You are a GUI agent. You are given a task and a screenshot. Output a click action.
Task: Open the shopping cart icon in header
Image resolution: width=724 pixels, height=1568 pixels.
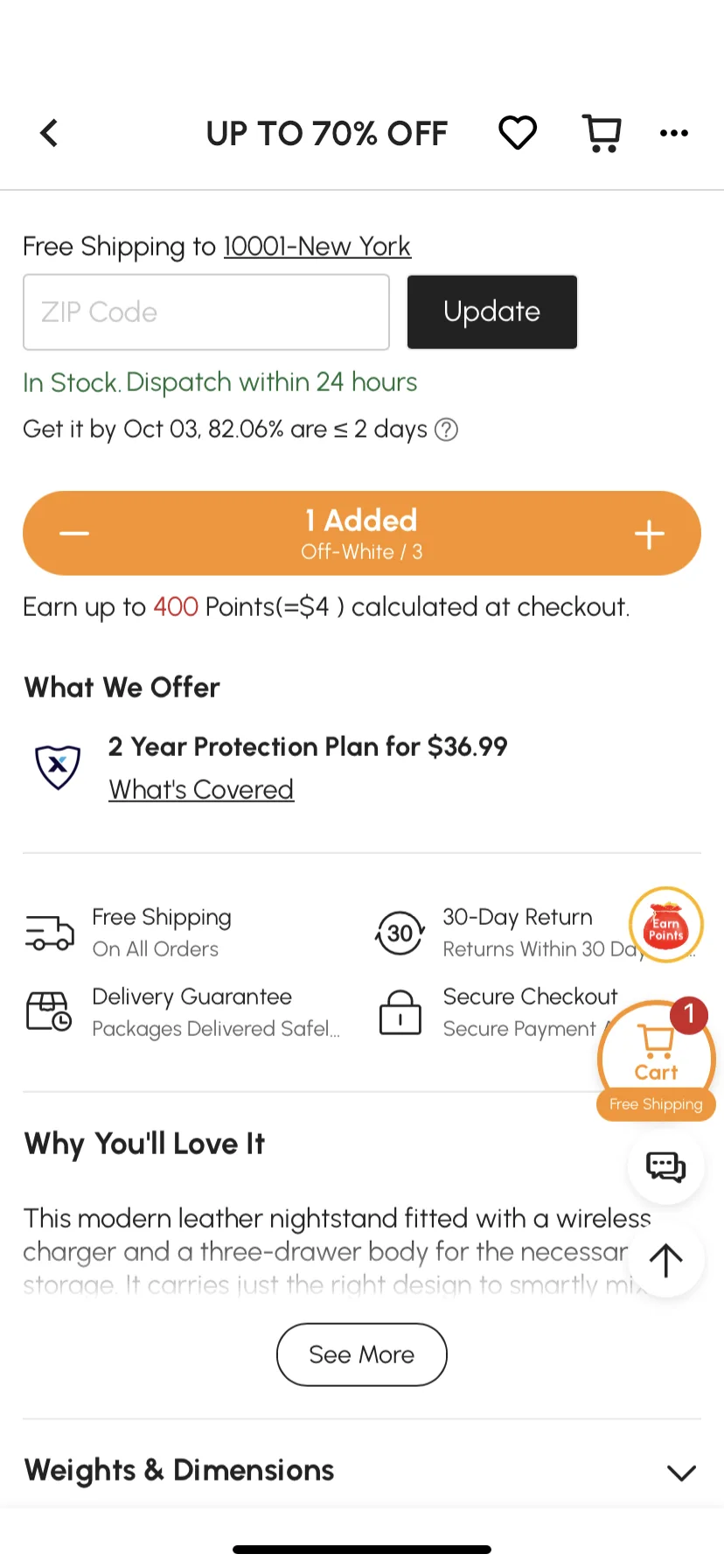coord(602,133)
